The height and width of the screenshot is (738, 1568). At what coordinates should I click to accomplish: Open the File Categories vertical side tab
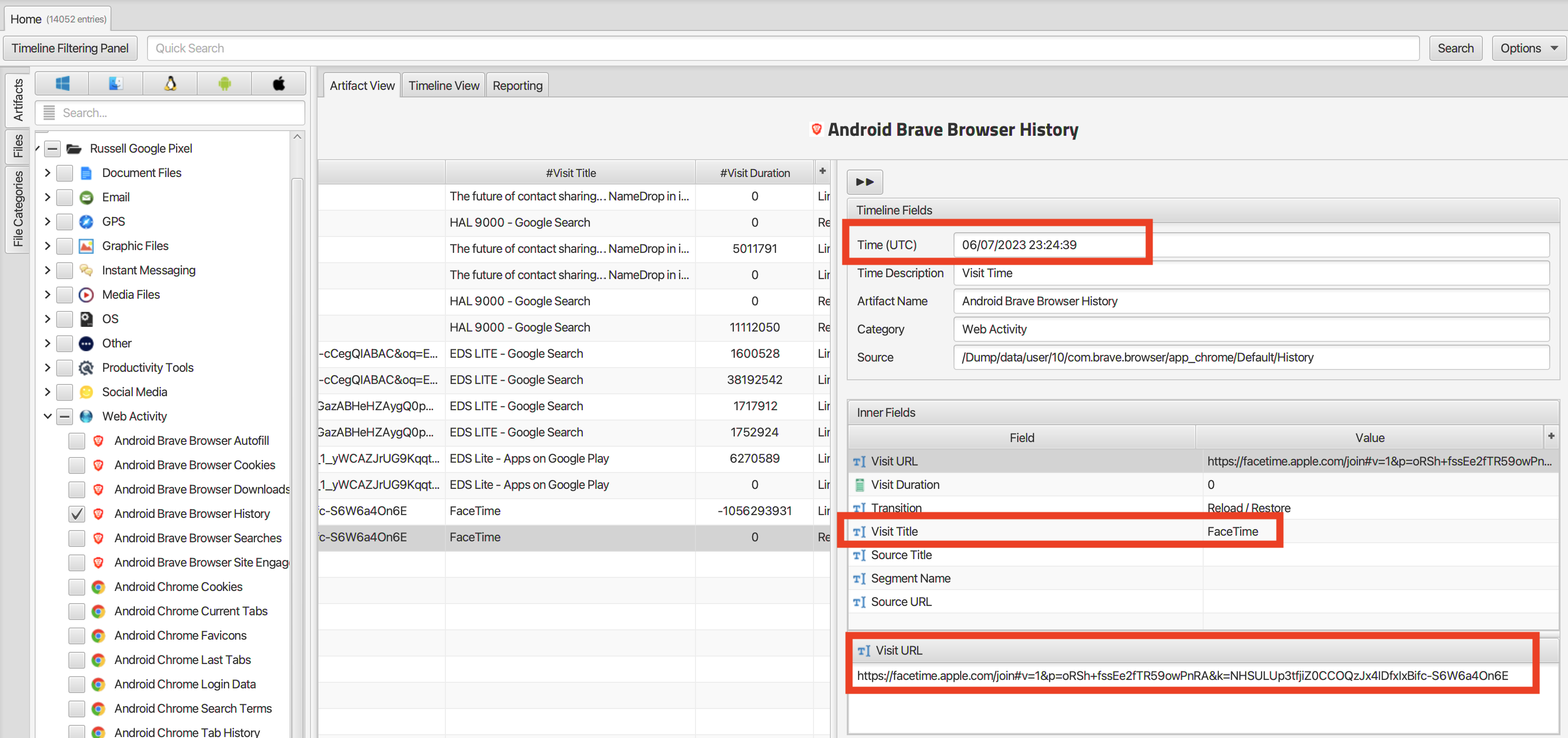[17, 209]
